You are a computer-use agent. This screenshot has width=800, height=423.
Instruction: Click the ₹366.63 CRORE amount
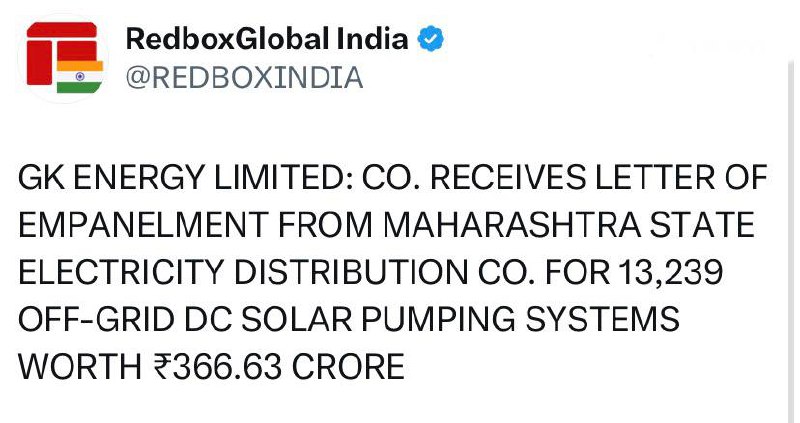click(x=276, y=367)
